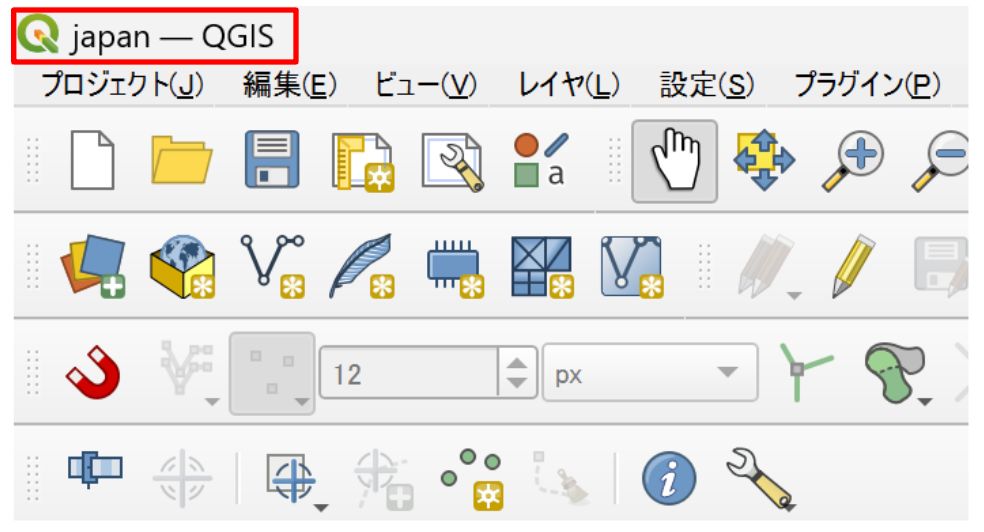The height and width of the screenshot is (532, 984).
Task: Click the new virtual layer icon
Action: (x=633, y=266)
